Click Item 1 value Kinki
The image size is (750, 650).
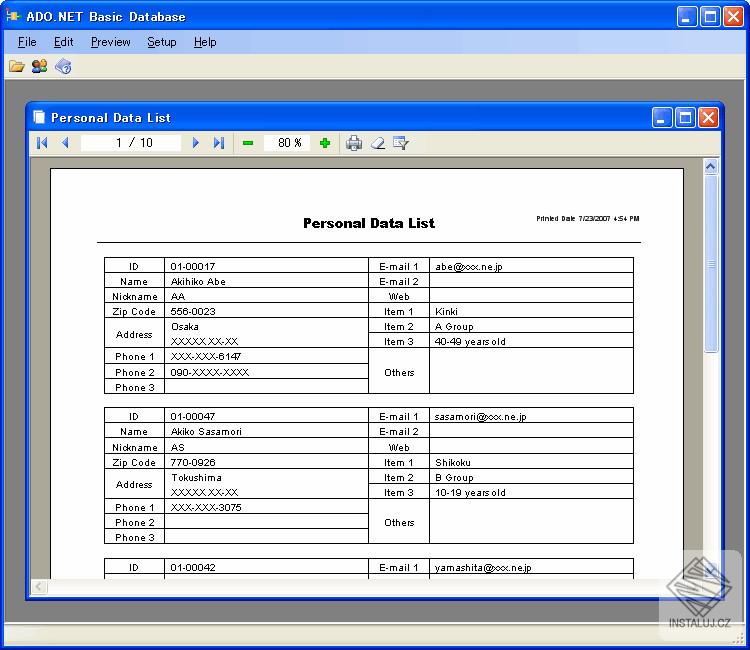click(x=446, y=311)
